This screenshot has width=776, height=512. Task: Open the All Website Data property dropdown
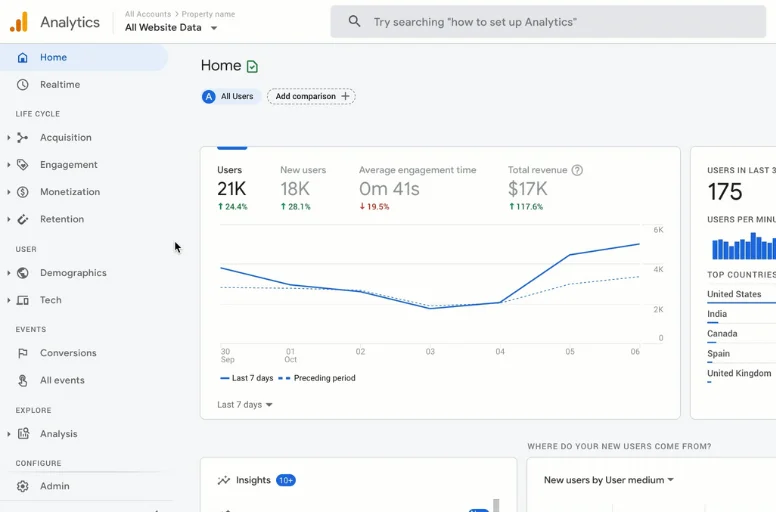[x=171, y=28]
